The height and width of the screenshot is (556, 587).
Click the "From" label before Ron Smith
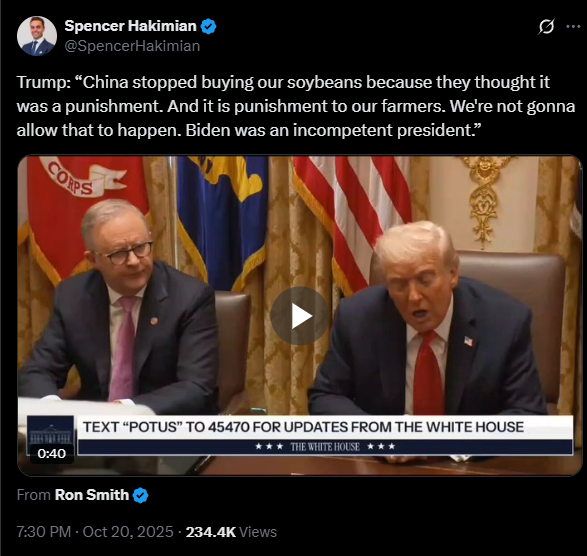tap(34, 495)
